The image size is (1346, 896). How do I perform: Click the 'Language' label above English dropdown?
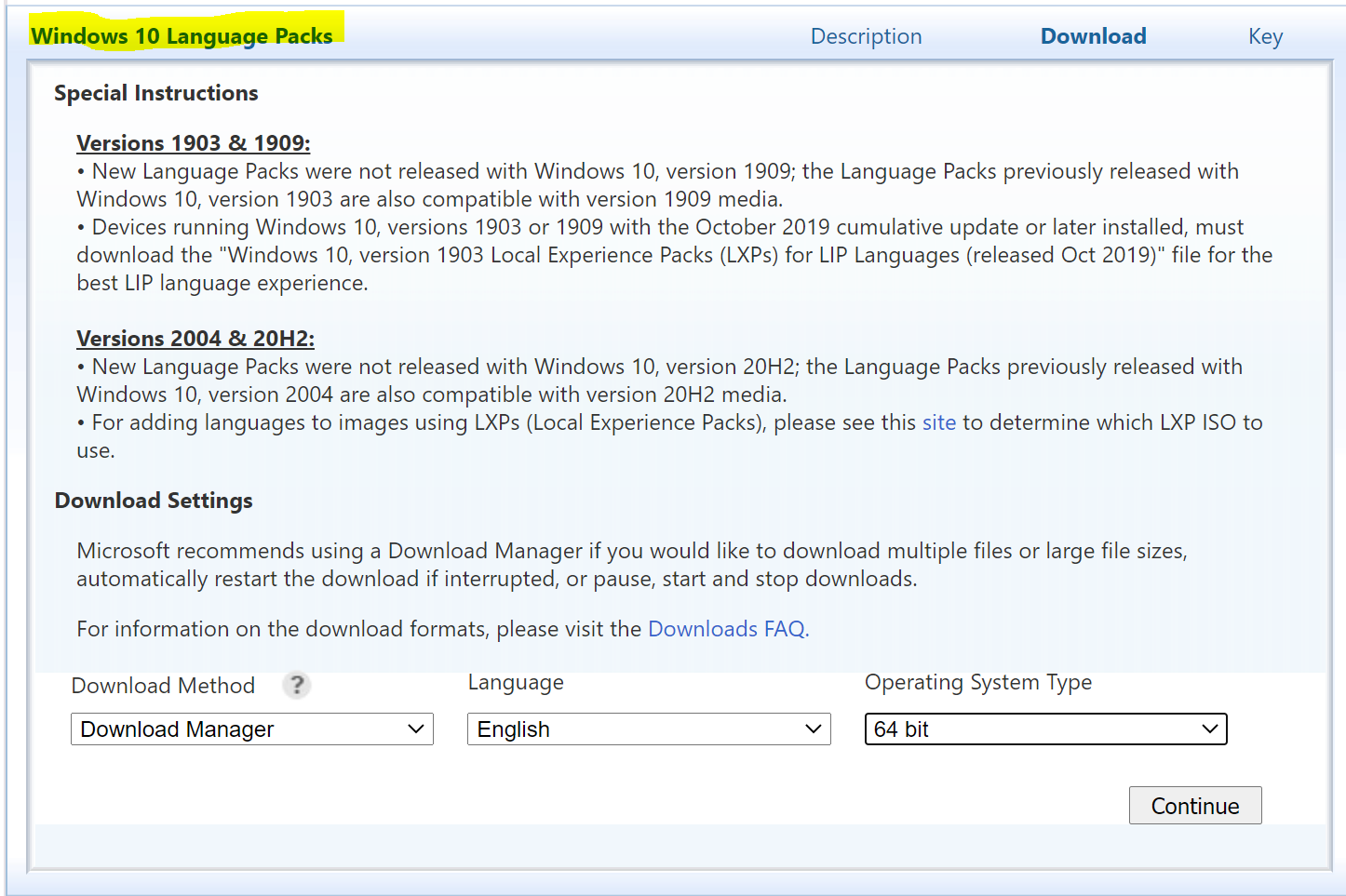(x=516, y=683)
